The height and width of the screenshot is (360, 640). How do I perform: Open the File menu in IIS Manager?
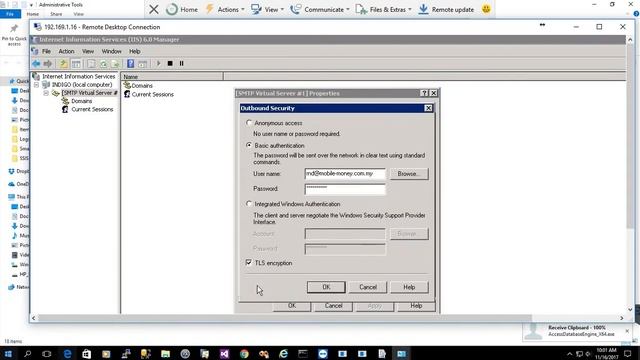(46, 51)
